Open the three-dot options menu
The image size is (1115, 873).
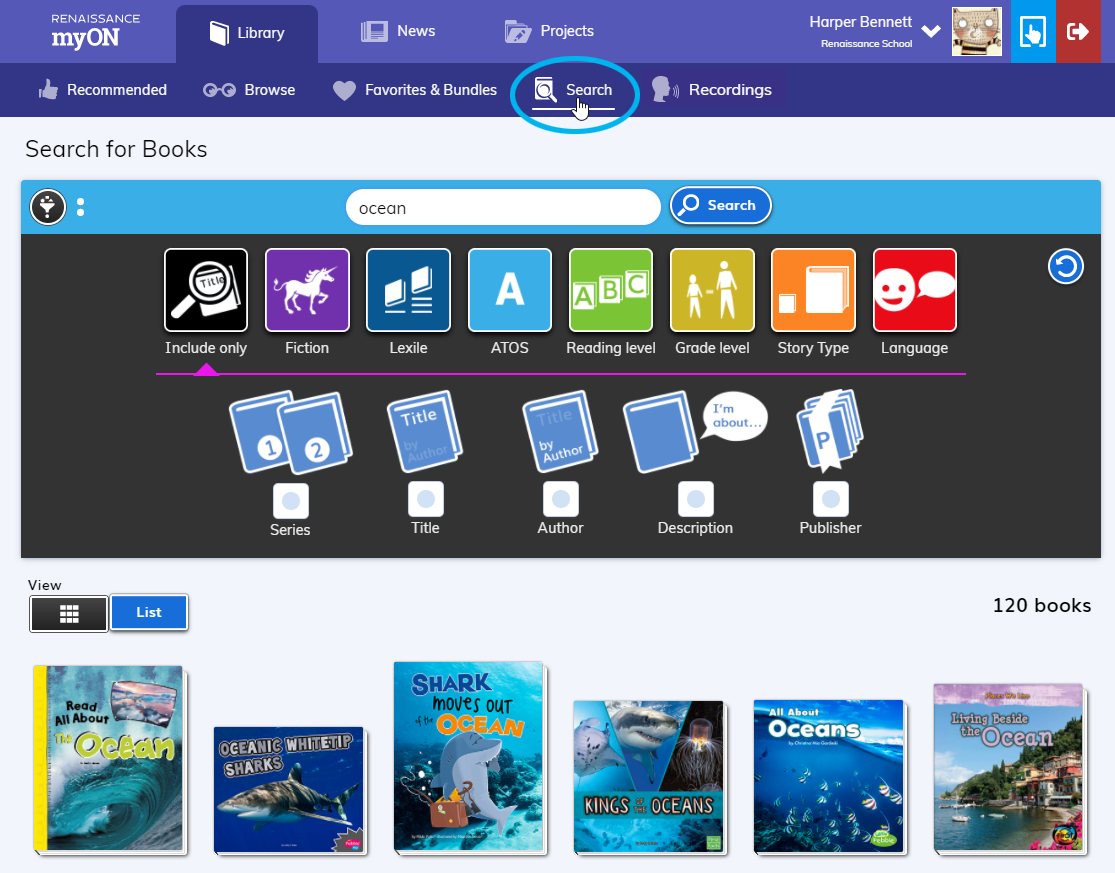[x=81, y=207]
